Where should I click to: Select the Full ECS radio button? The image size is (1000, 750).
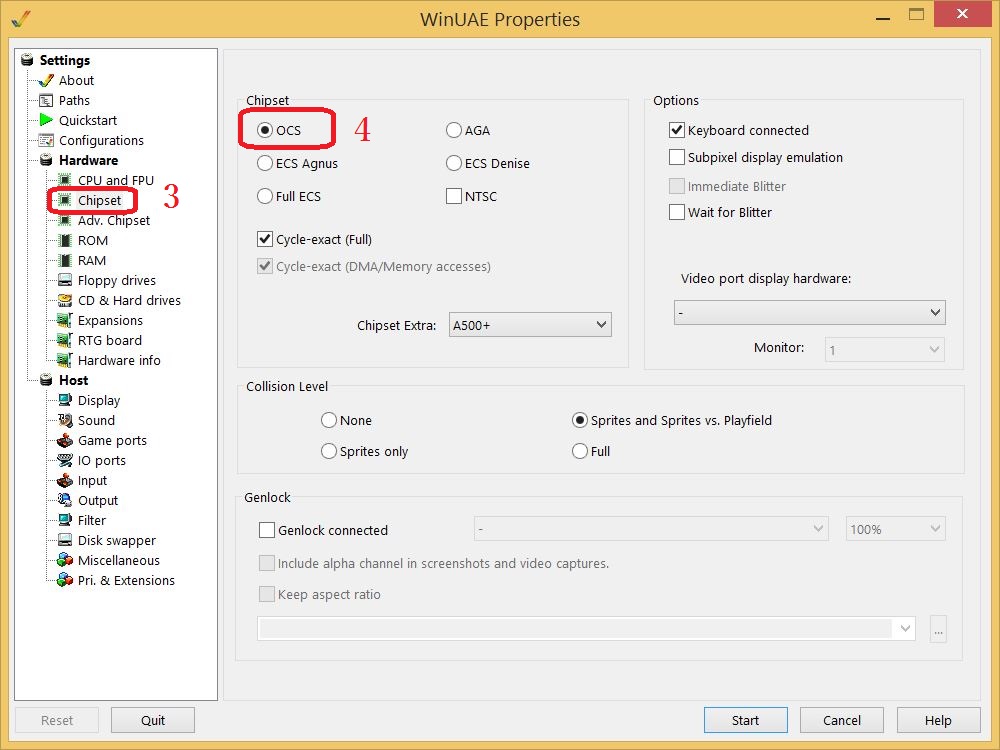click(265, 196)
